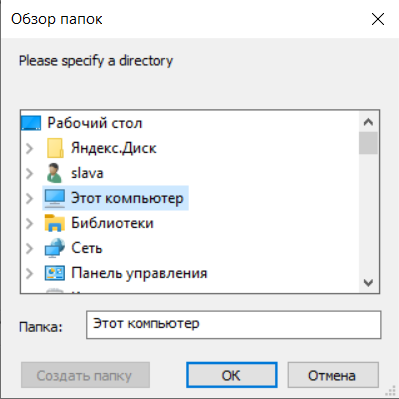Click the Яндекс.Диск folder icon
This screenshot has height=399, width=399.
55,148
